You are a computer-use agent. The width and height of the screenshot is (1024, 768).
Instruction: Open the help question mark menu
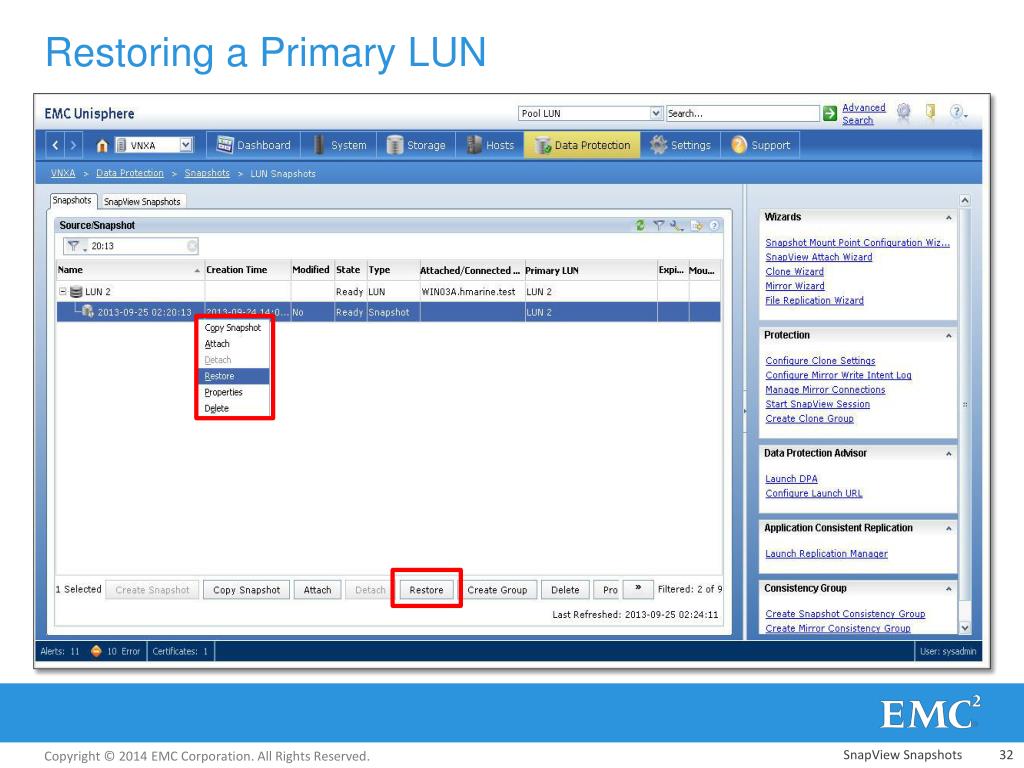[x=957, y=112]
